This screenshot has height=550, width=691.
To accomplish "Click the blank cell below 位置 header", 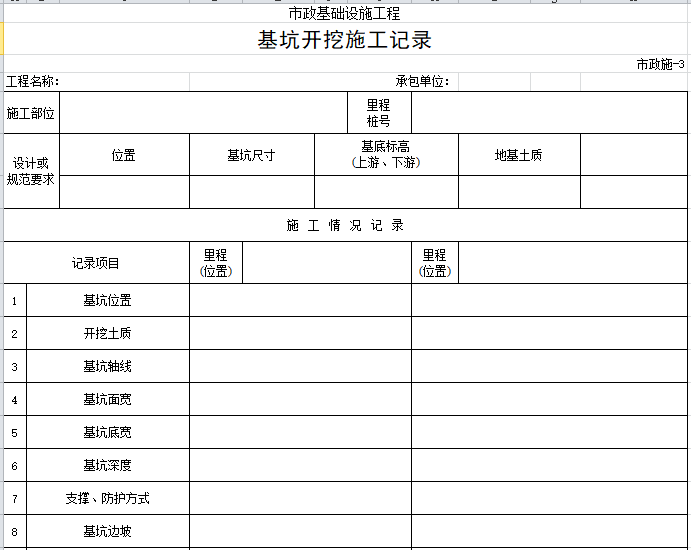I will (x=124, y=191).
